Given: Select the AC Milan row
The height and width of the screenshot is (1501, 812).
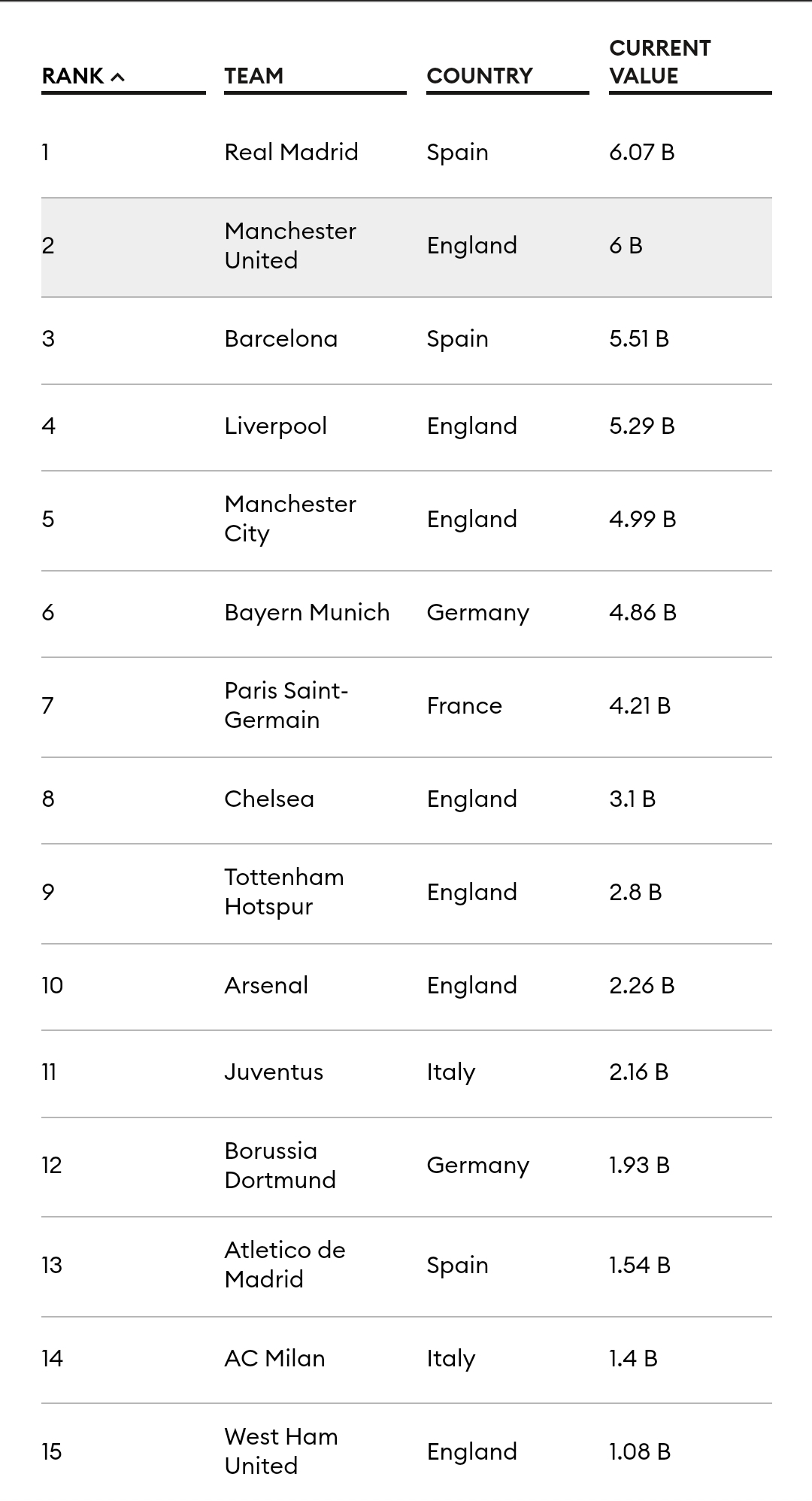Looking at the screenshot, I should coord(407,1359).
